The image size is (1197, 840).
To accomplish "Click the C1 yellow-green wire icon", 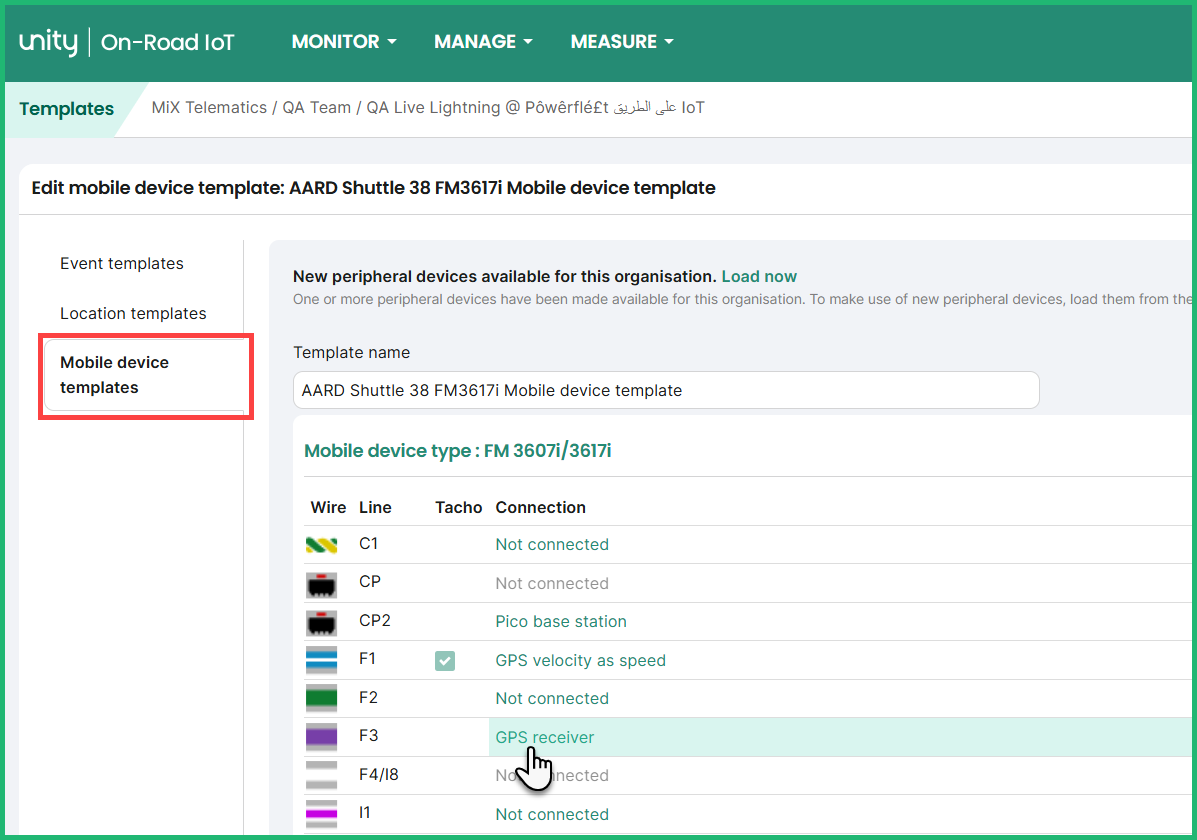I will click(x=321, y=544).
